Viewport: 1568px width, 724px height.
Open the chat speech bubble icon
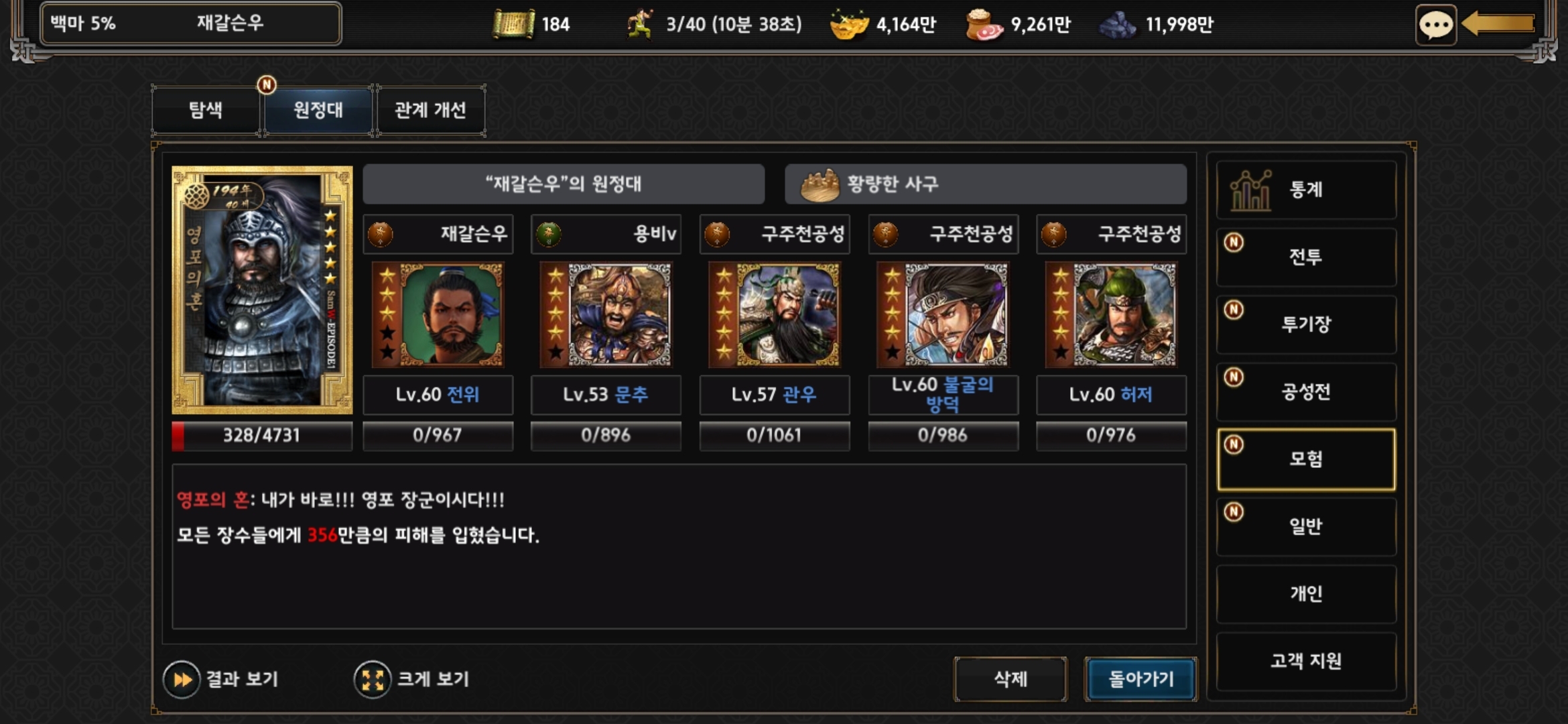click(1435, 25)
